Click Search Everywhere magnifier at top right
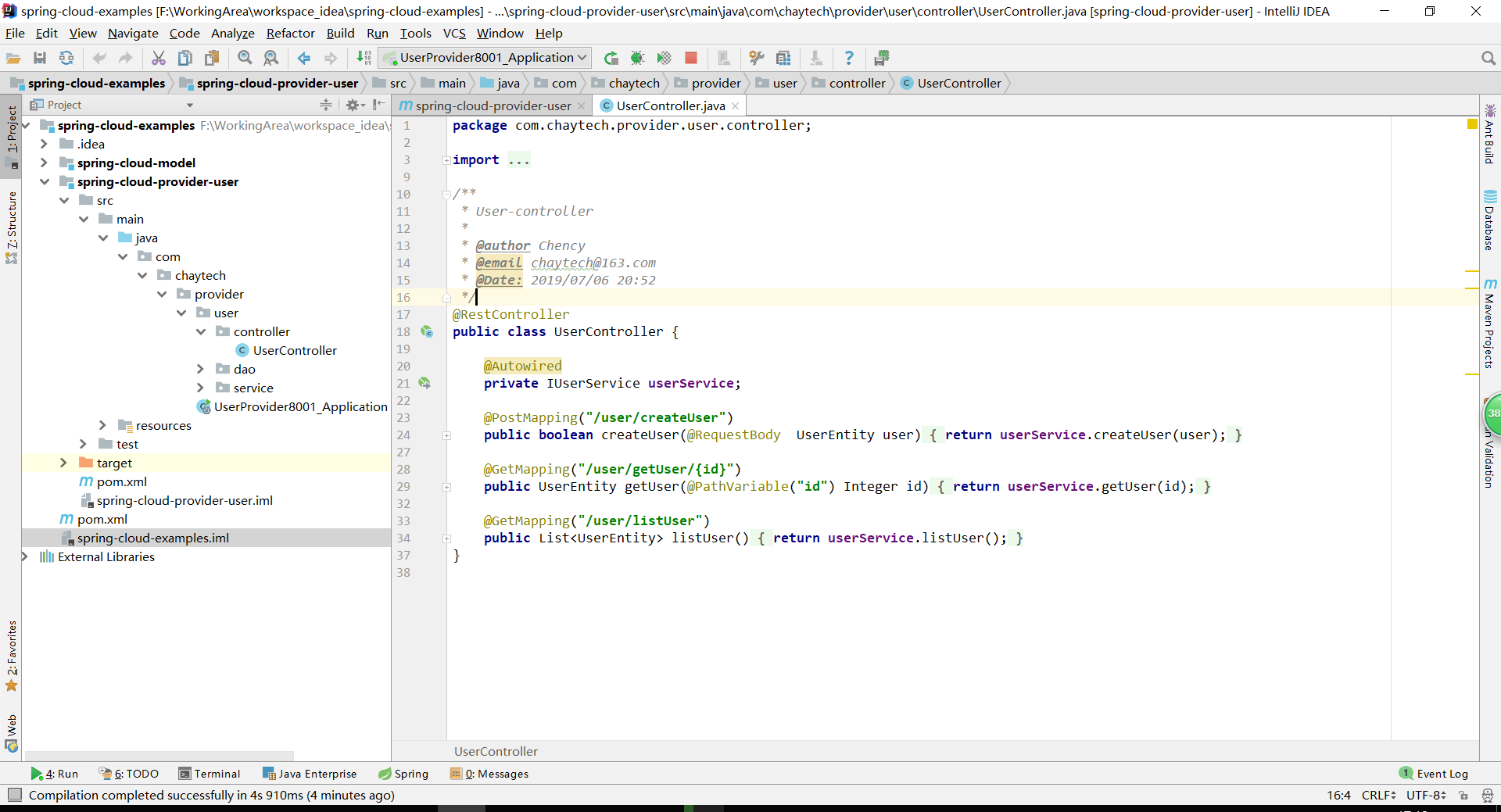This screenshot has width=1501, height=812. [x=1488, y=58]
